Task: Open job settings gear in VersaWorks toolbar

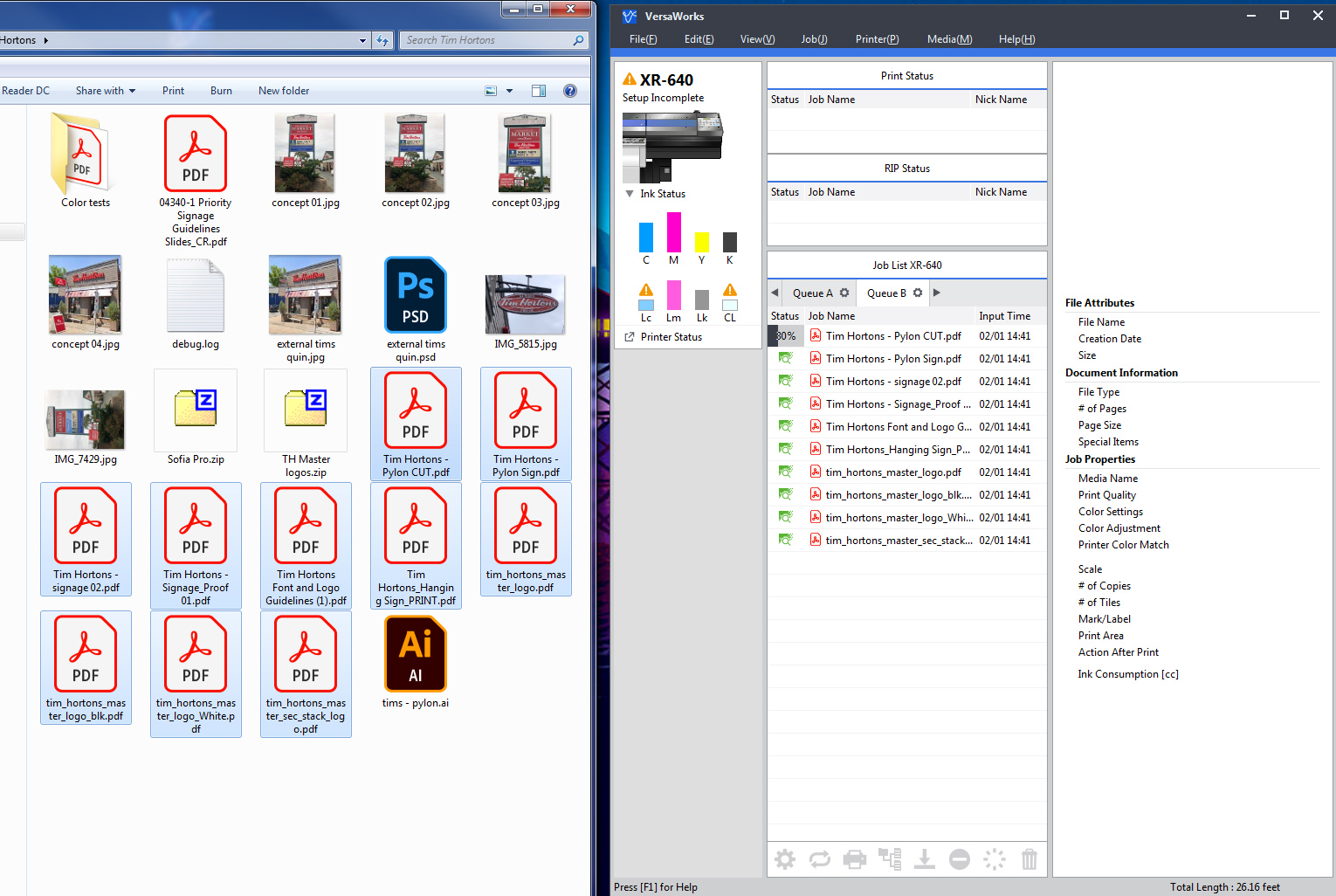Action: (x=785, y=859)
